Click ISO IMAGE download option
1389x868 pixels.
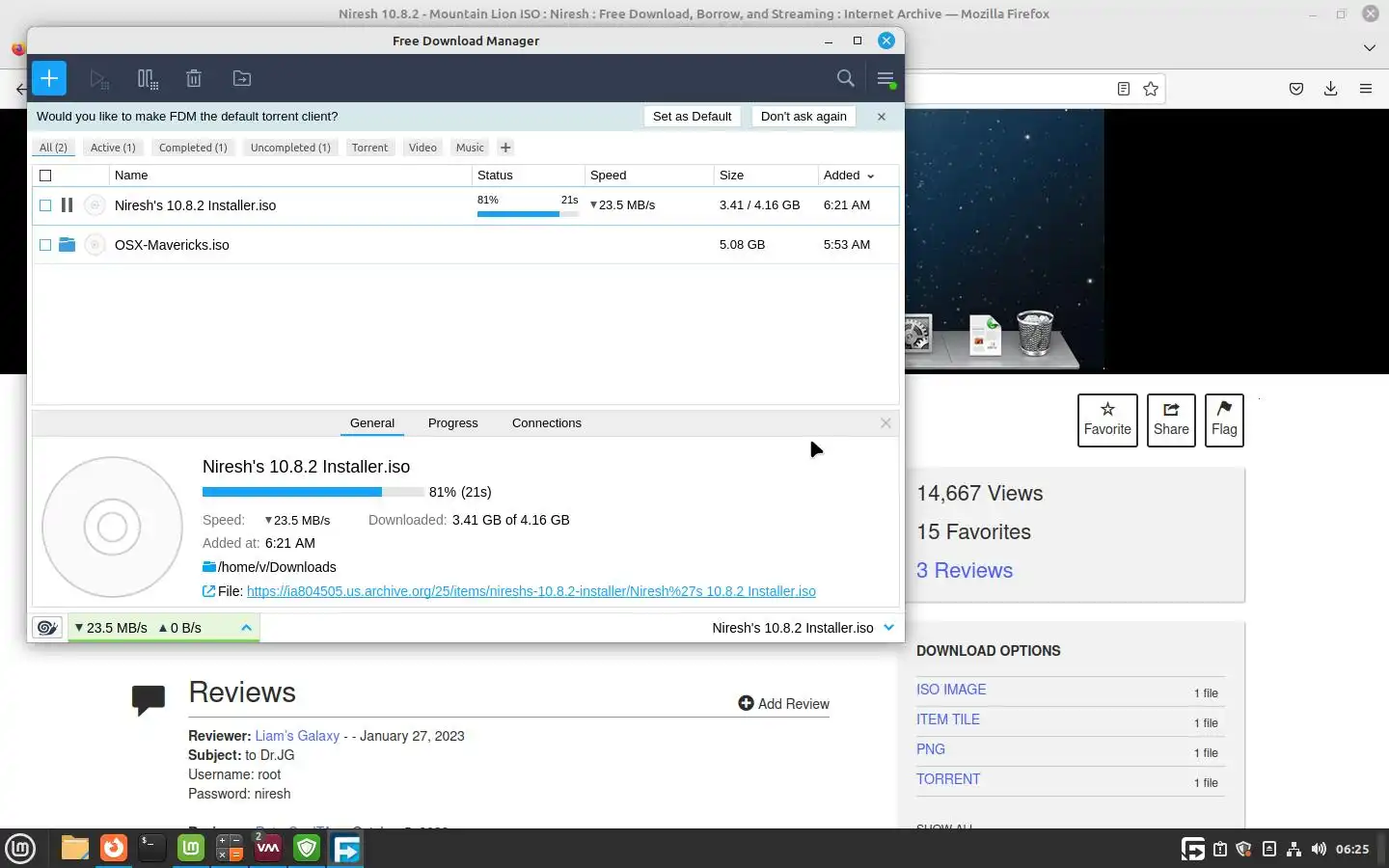click(x=951, y=690)
